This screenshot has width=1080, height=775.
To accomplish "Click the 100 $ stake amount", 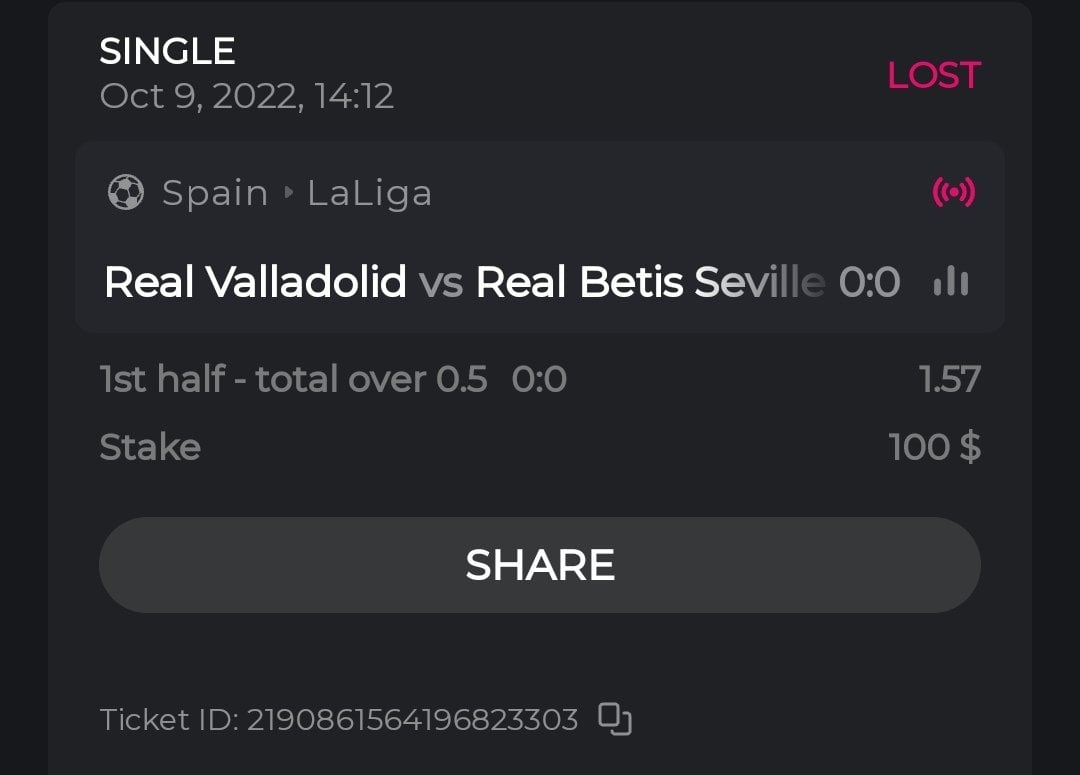I will [934, 447].
